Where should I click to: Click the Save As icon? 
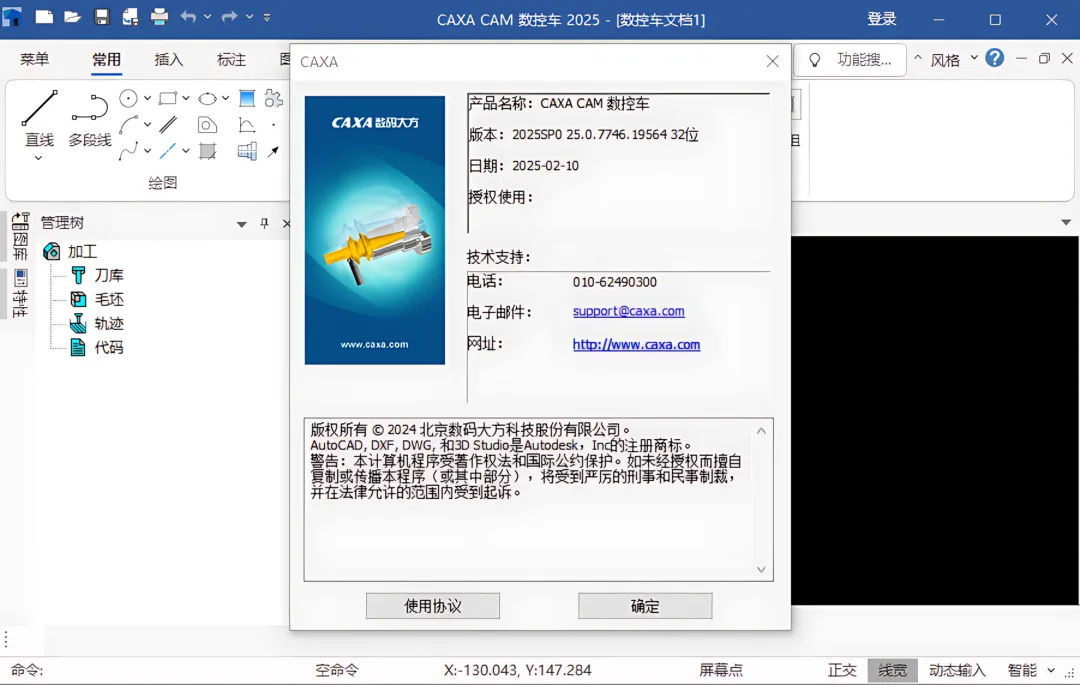pyautogui.click(x=130, y=17)
